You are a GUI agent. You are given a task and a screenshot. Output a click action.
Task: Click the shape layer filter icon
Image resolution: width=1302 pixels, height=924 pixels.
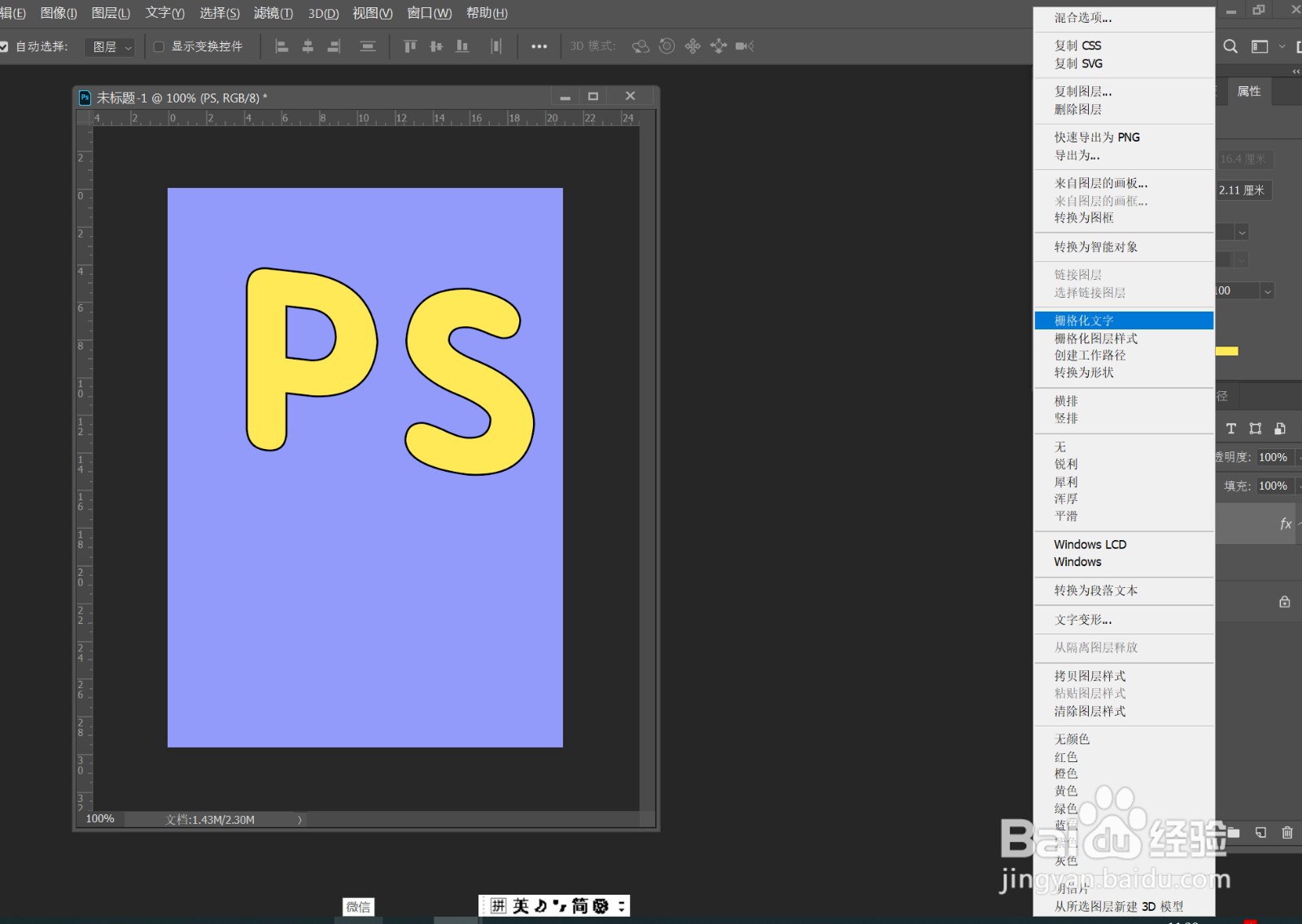coord(1256,429)
